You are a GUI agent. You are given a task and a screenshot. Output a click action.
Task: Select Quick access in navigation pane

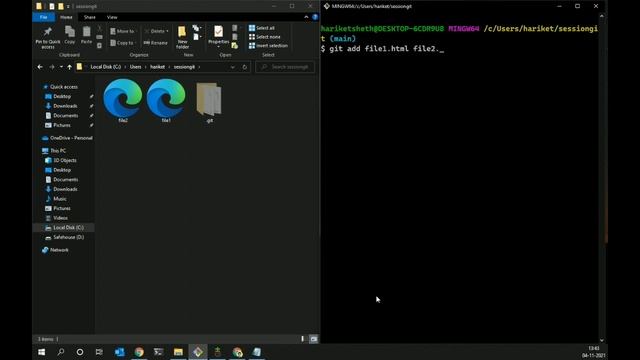(x=60, y=87)
